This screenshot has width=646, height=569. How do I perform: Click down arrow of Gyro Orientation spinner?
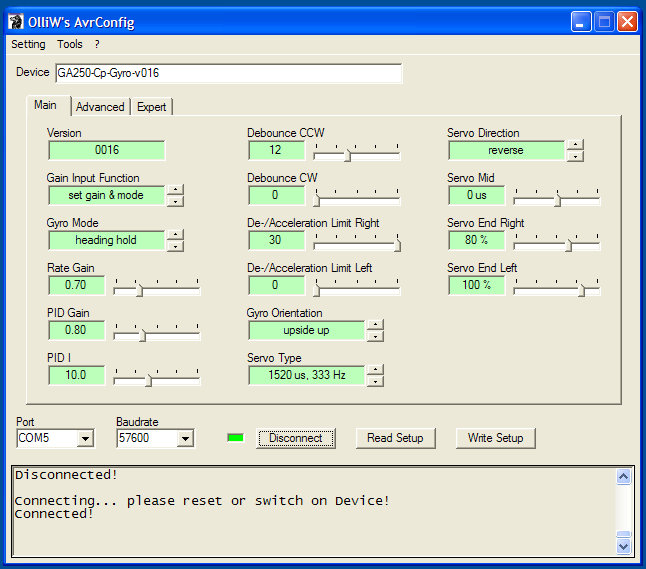pos(375,336)
